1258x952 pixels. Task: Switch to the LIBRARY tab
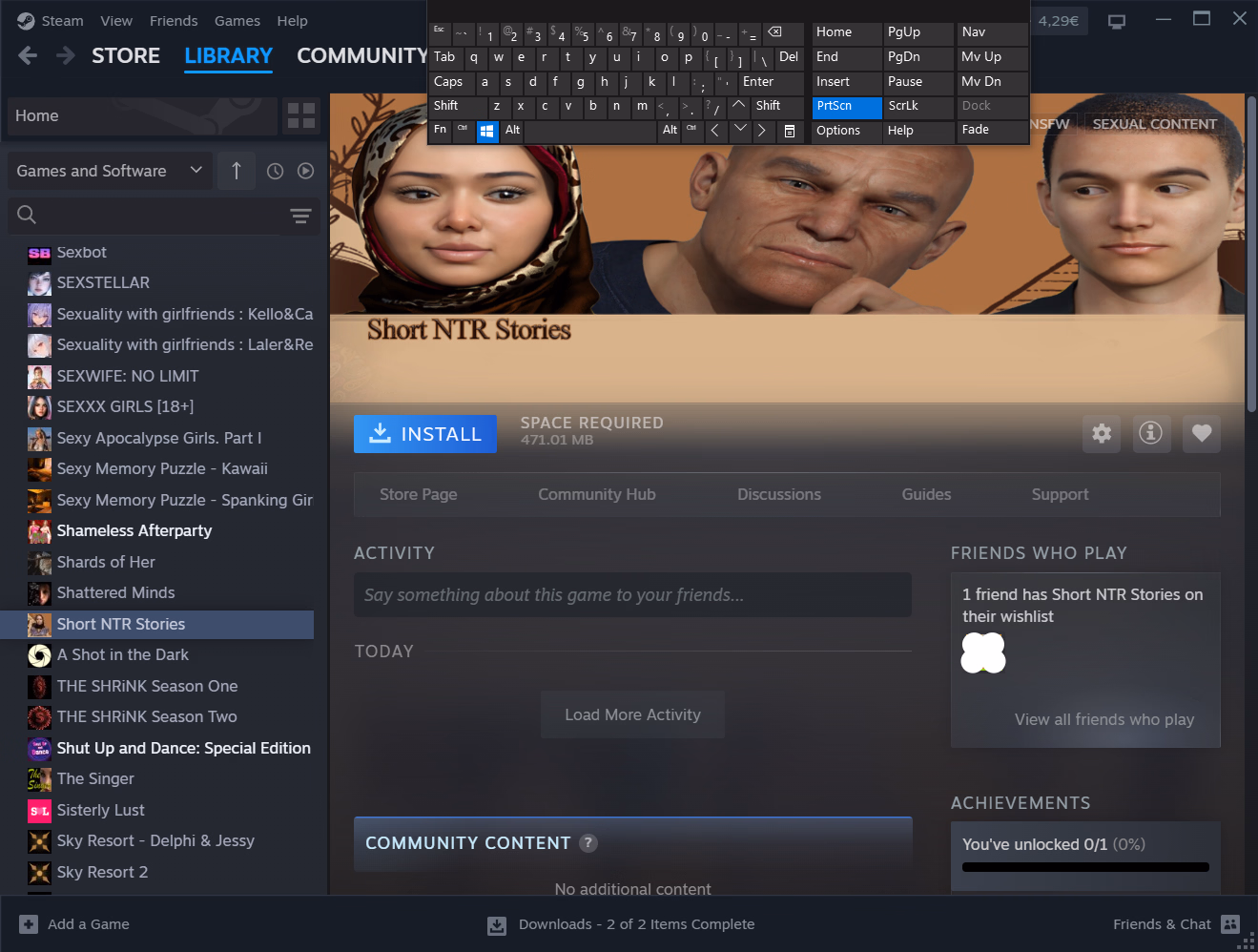point(228,56)
